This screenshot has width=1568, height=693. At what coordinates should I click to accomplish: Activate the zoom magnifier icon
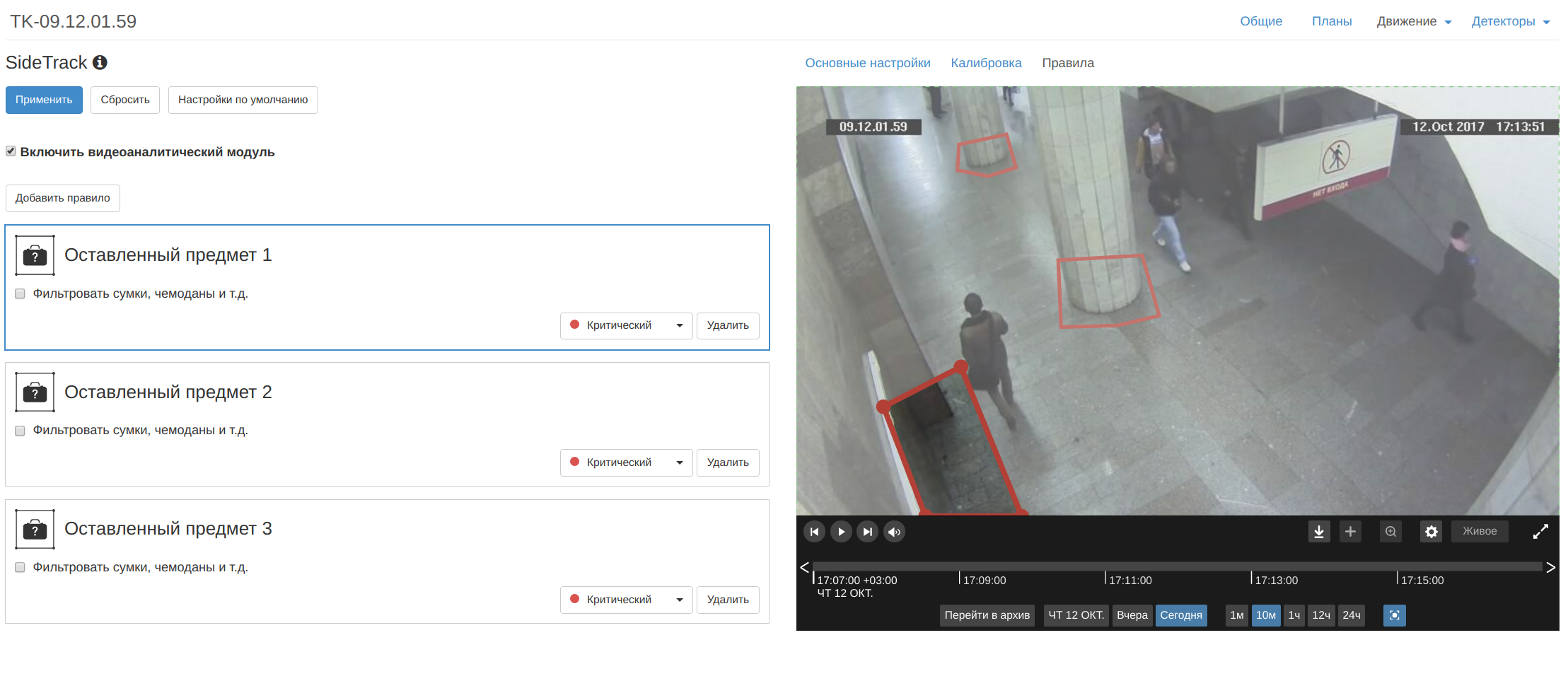click(1390, 532)
